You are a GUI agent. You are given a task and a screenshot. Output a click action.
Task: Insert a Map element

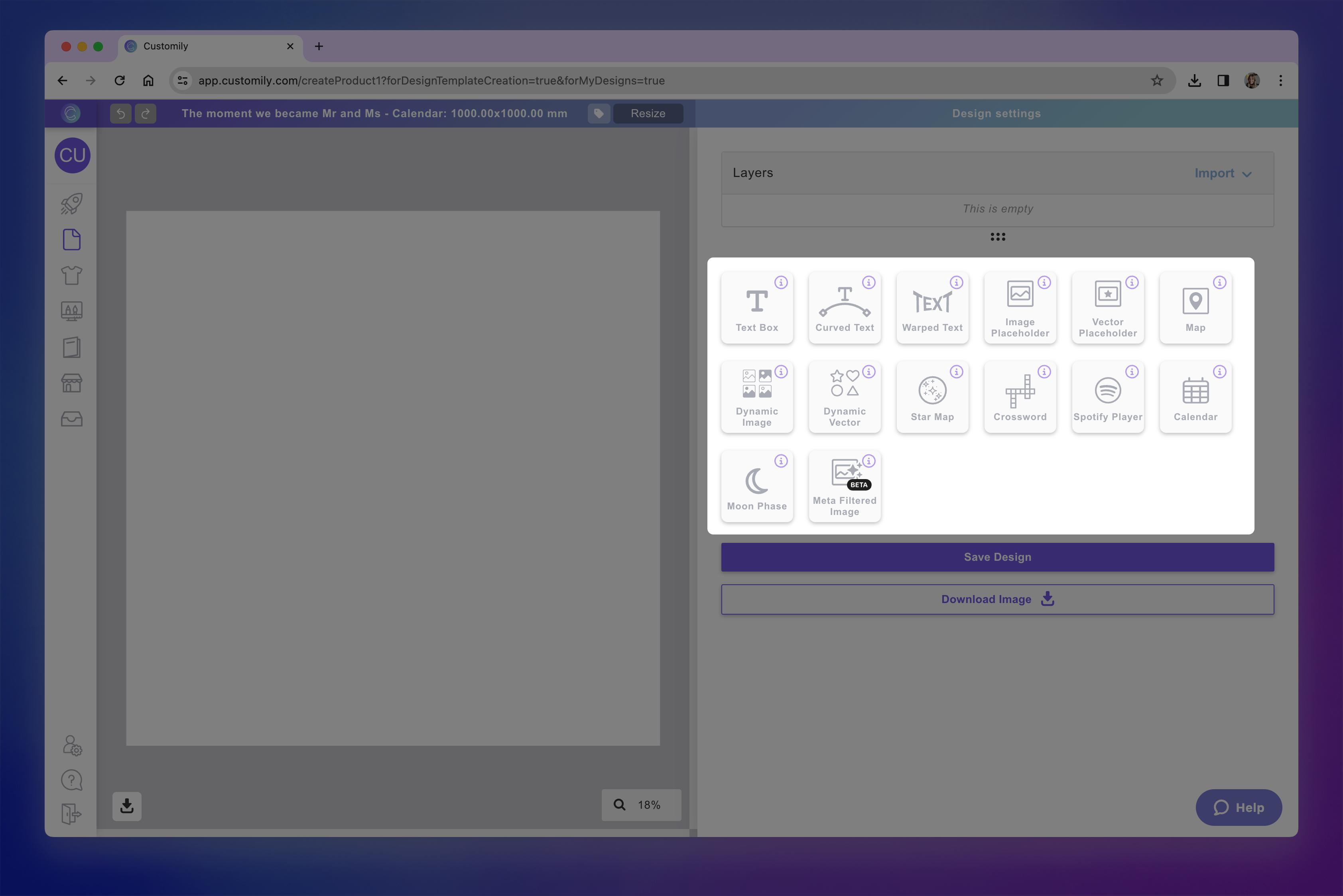pos(1195,307)
